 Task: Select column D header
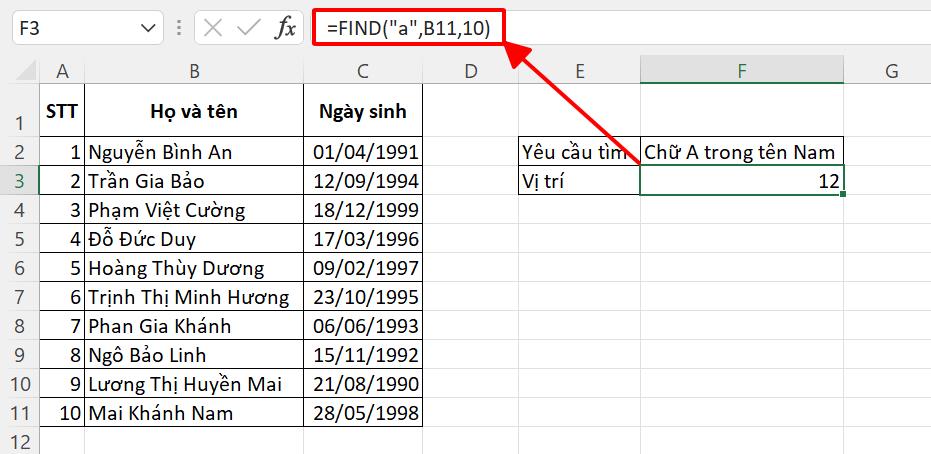[470, 71]
